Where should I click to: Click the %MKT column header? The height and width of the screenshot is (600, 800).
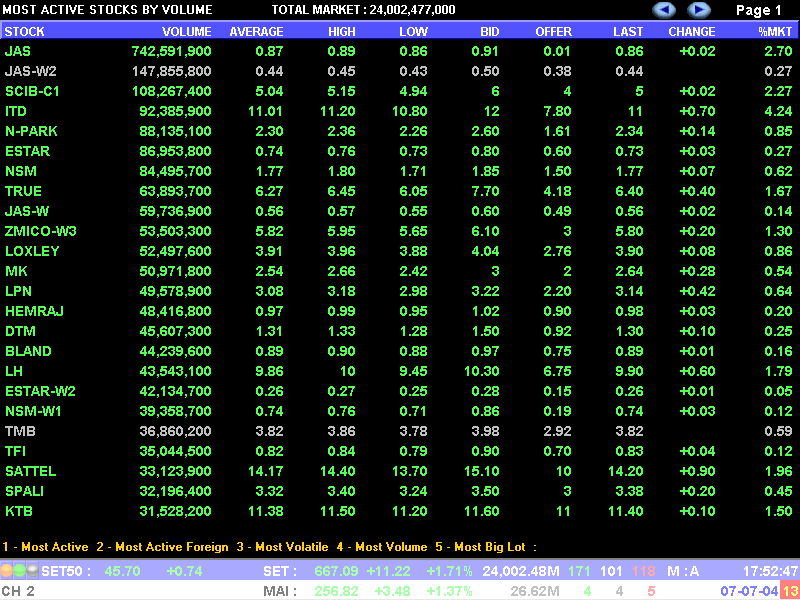click(x=775, y=32)
